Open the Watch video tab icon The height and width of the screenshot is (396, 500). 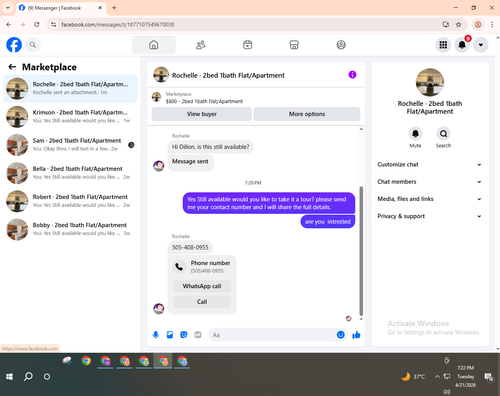247,45
